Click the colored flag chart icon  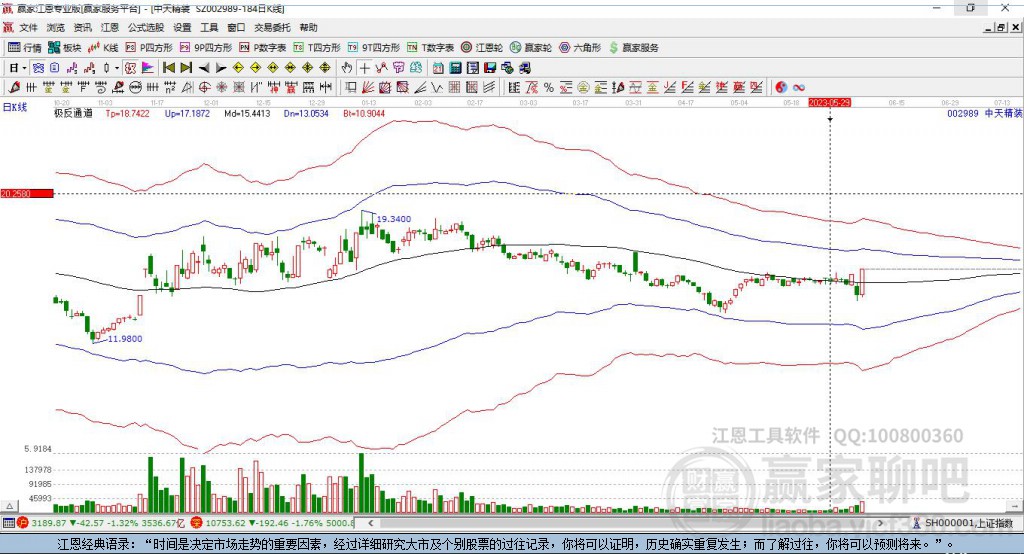point(148,68)
